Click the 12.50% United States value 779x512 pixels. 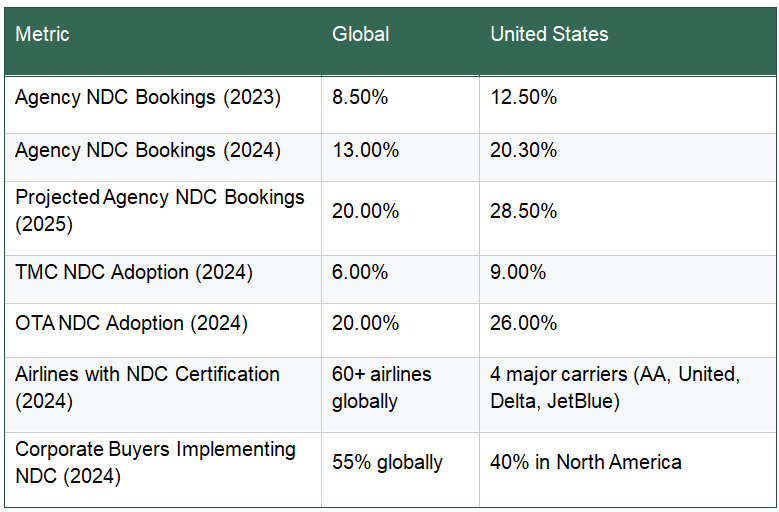tap(524, 98)
